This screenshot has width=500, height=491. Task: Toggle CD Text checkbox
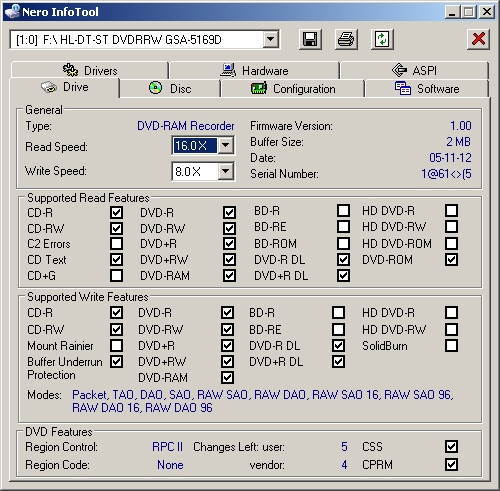point(116,259)
